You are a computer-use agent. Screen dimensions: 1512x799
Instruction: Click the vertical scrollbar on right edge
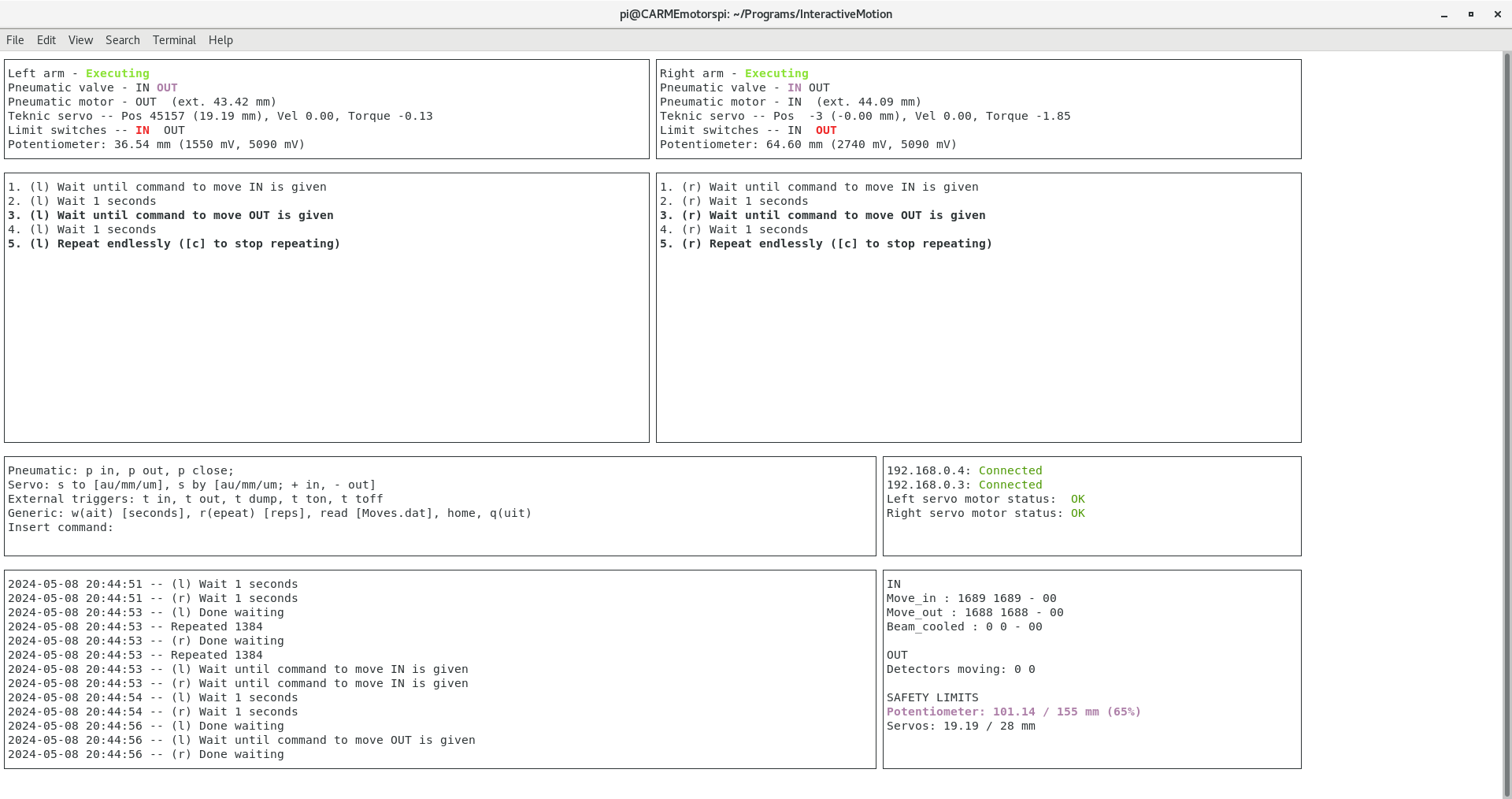tap(1507, 426)
